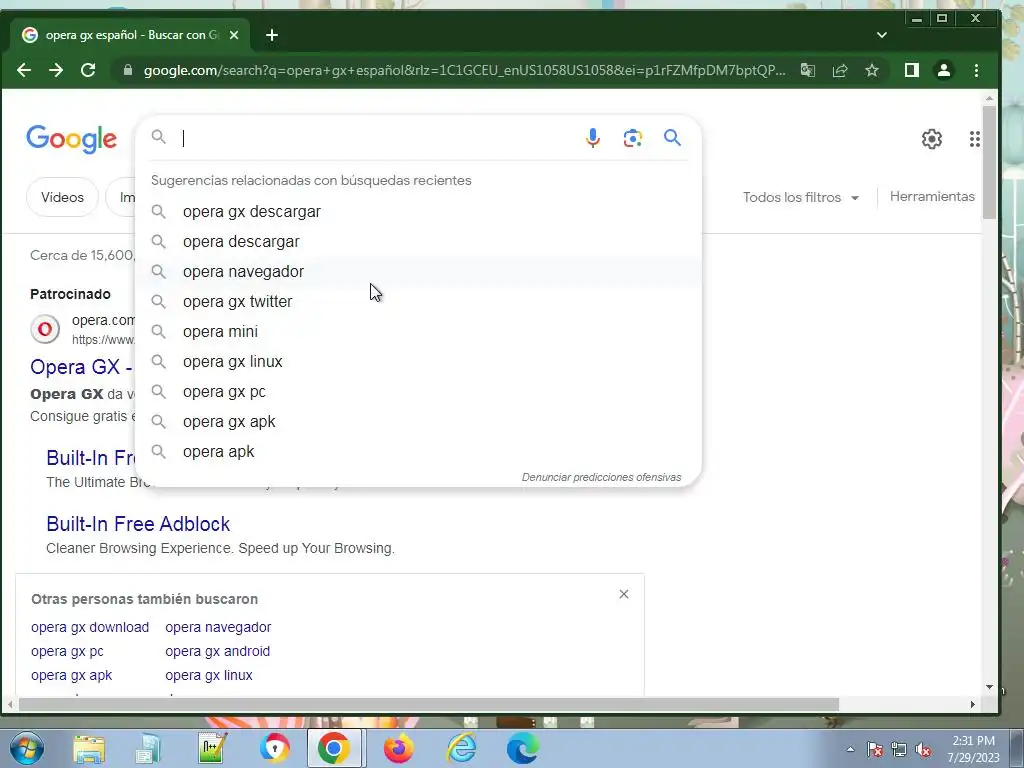Select suggestion opera gx pc
This screenshot has width=1024, height=768.
(419, 392)
